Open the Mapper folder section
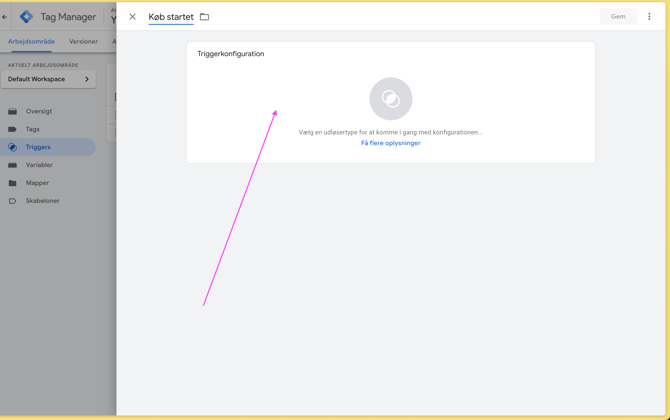Image resolution: width=670 pixels, height=420 pixels. [37, 183]
